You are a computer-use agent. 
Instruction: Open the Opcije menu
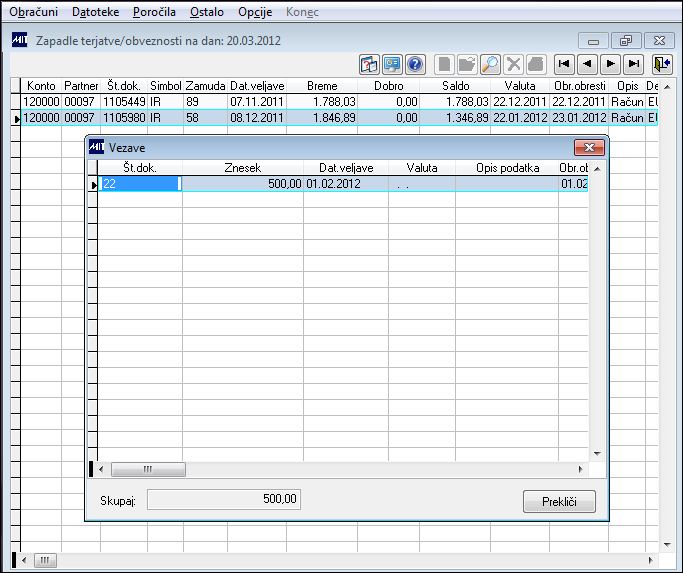255,12
